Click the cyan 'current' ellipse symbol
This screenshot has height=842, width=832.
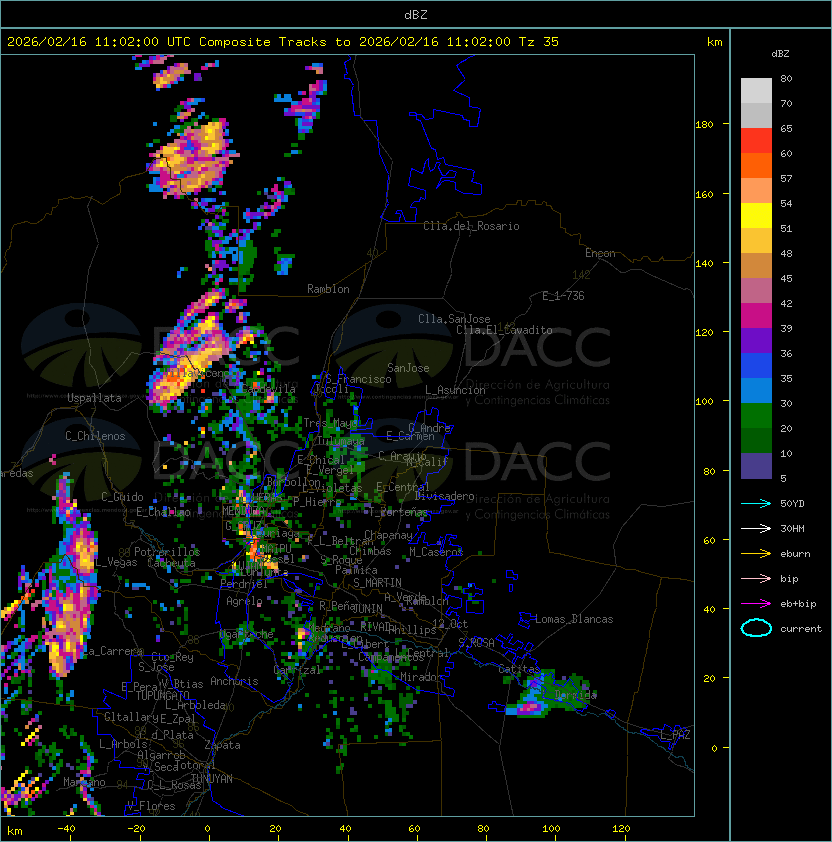click(756, 628)
